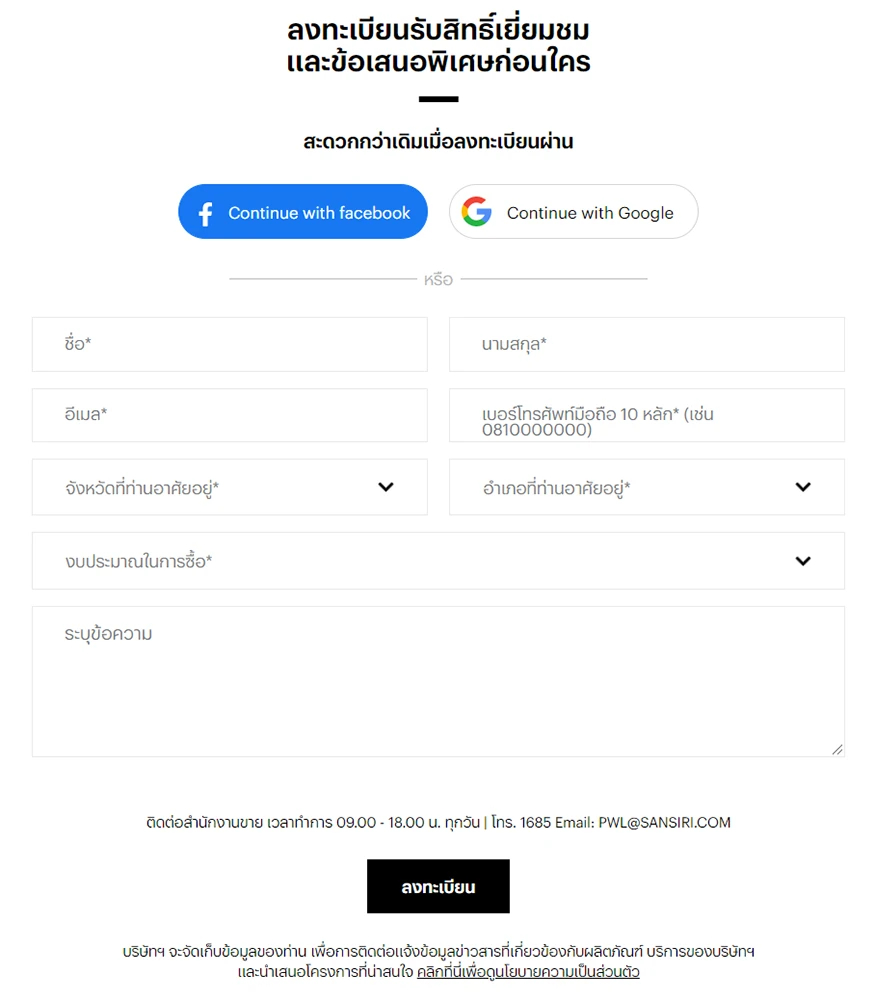The width and height of the screenshot is (875, 1000).
Task: Focus the นามสกุล last name field
Action: [x=646, y=344]
